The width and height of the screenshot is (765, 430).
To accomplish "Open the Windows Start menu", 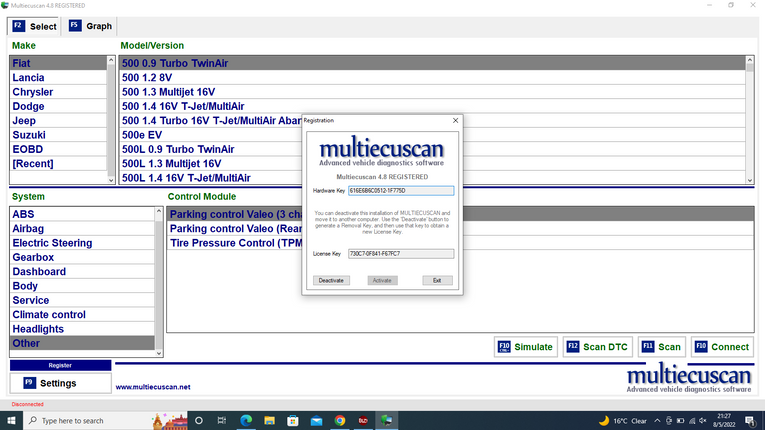I will pyautogui.click(x=11, y=420).
